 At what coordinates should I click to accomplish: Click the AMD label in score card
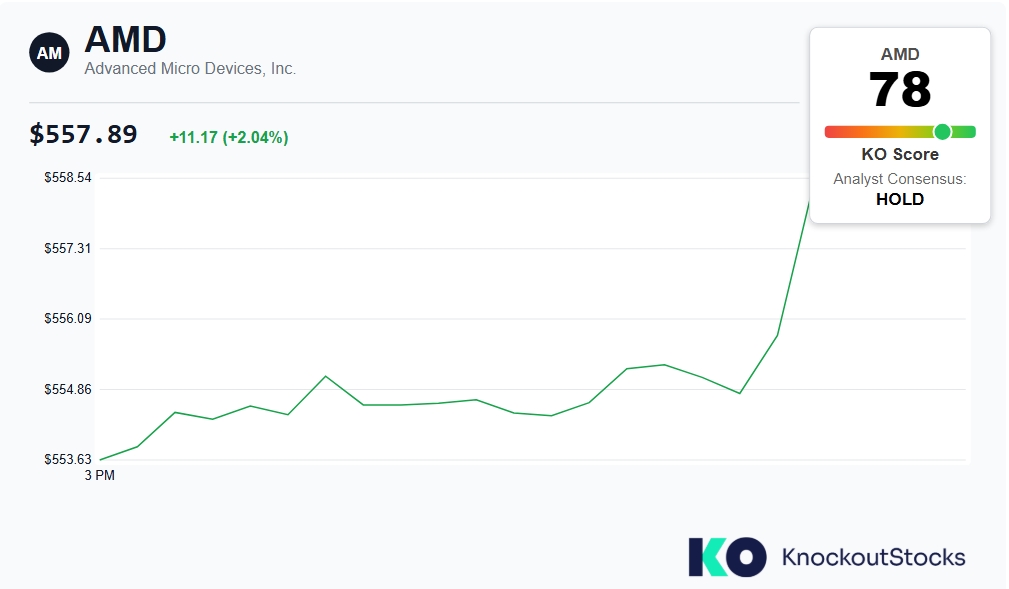900,55
